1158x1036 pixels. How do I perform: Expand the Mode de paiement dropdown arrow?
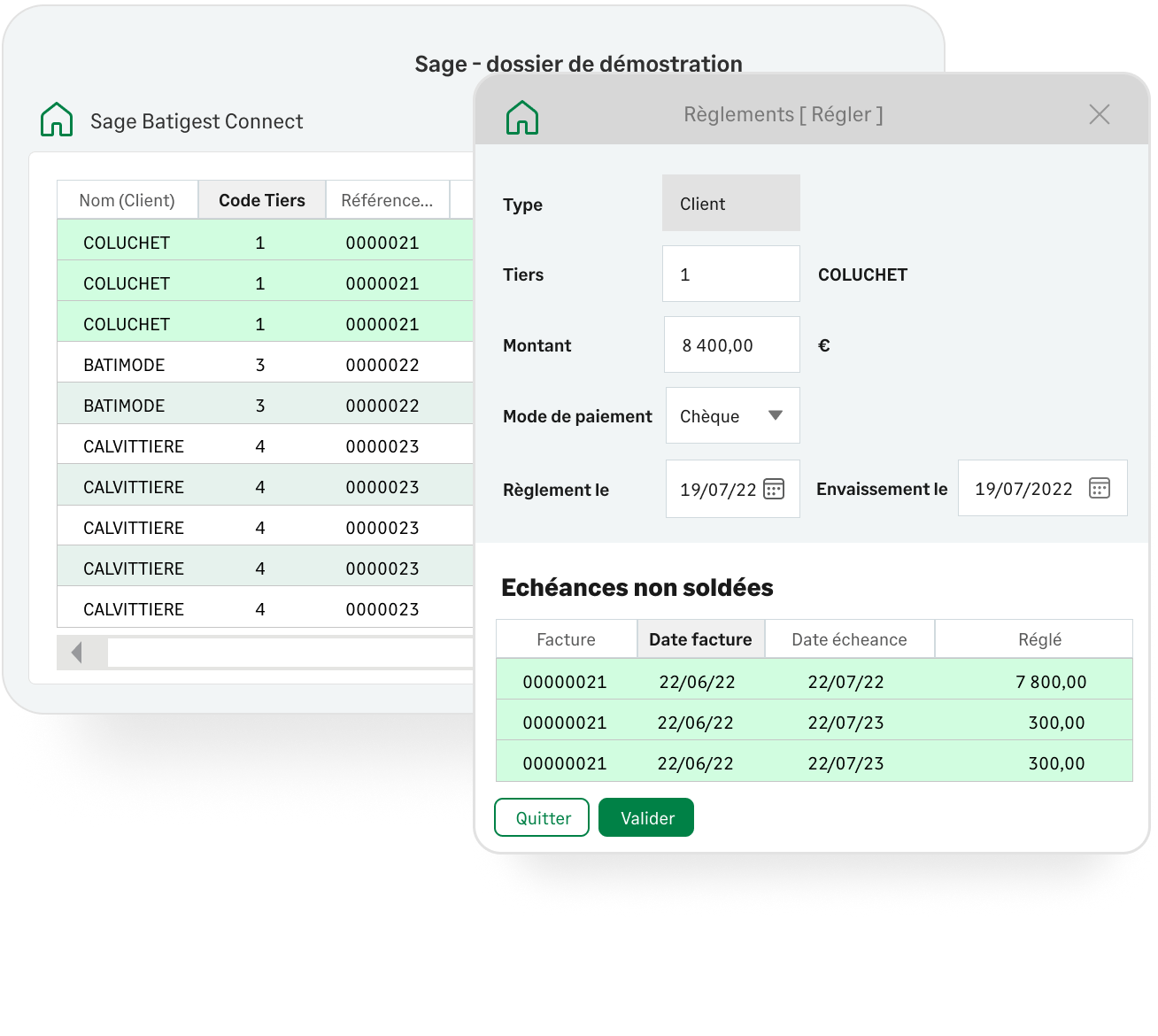(776, 415)
